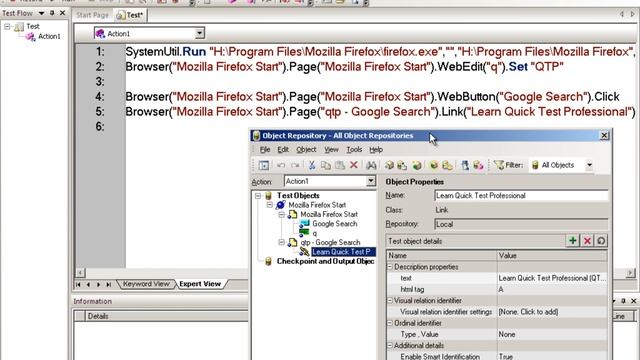
Task: Click the Filter funnel icon
Action: (498, 165)
